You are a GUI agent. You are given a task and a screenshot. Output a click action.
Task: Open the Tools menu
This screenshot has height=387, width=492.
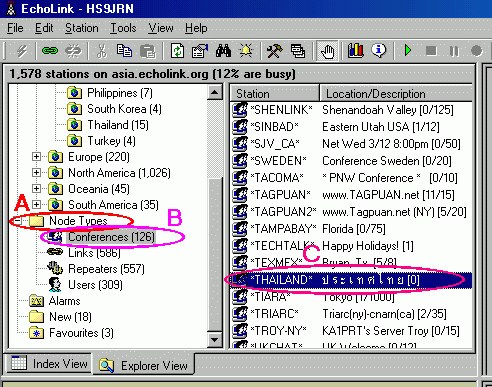(123, 28)
